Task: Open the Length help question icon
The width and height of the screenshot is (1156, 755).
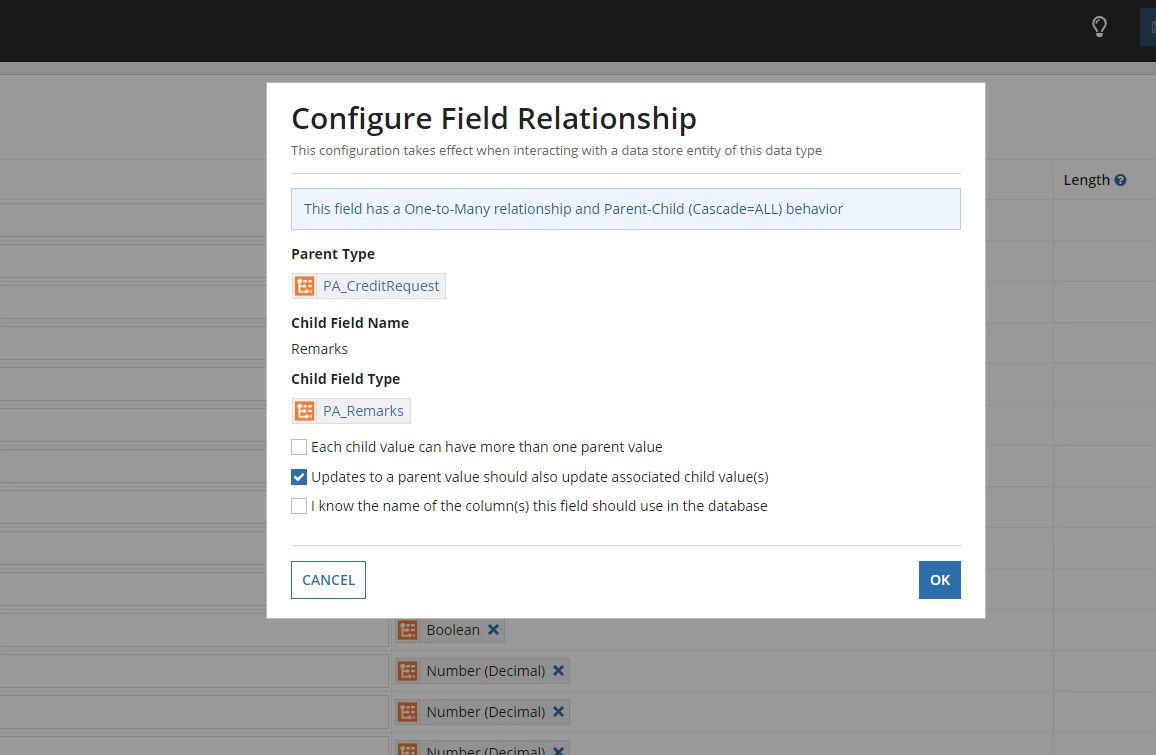Action: [1120, 180]
